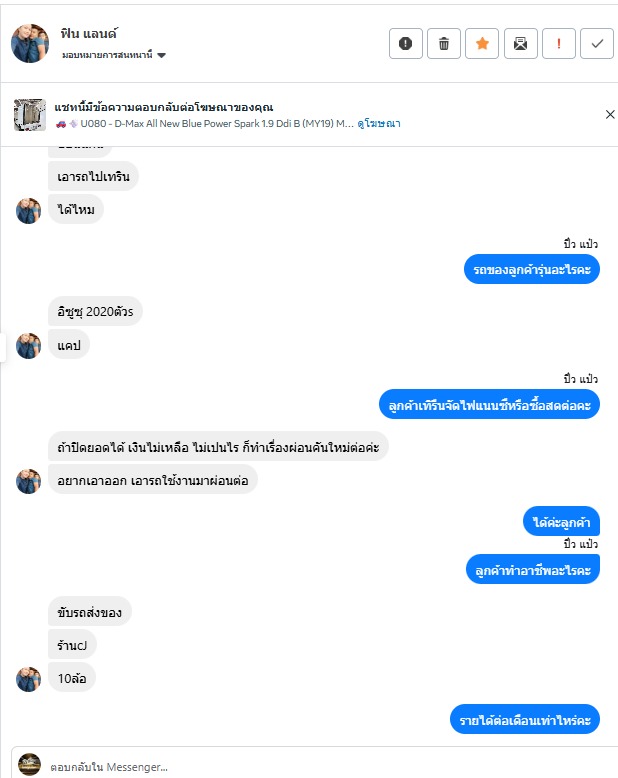Click the red exclamation priority icon
This screenshot has width=618, height=778.
[x=558, y=43]
